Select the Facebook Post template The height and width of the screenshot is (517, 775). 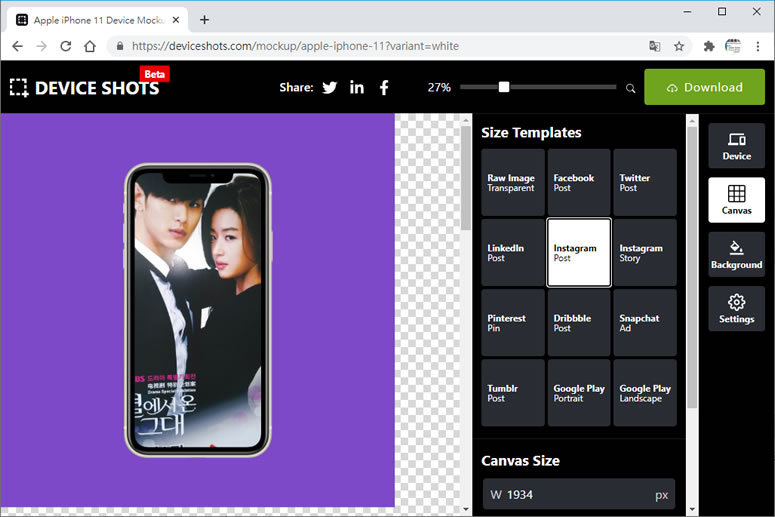(579, 182)
